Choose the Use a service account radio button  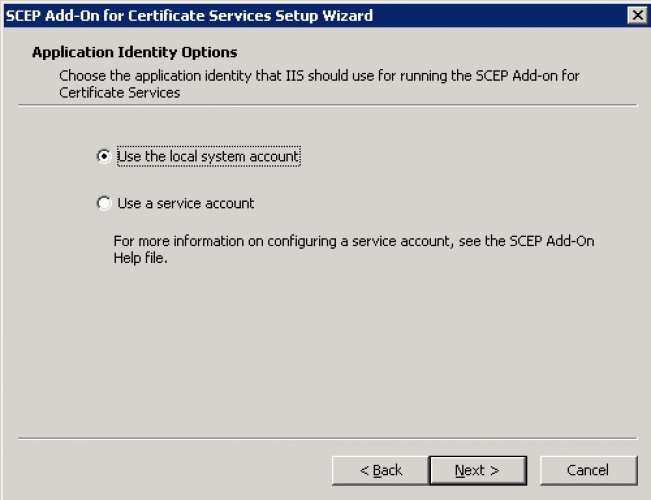(x=104, y=203)
